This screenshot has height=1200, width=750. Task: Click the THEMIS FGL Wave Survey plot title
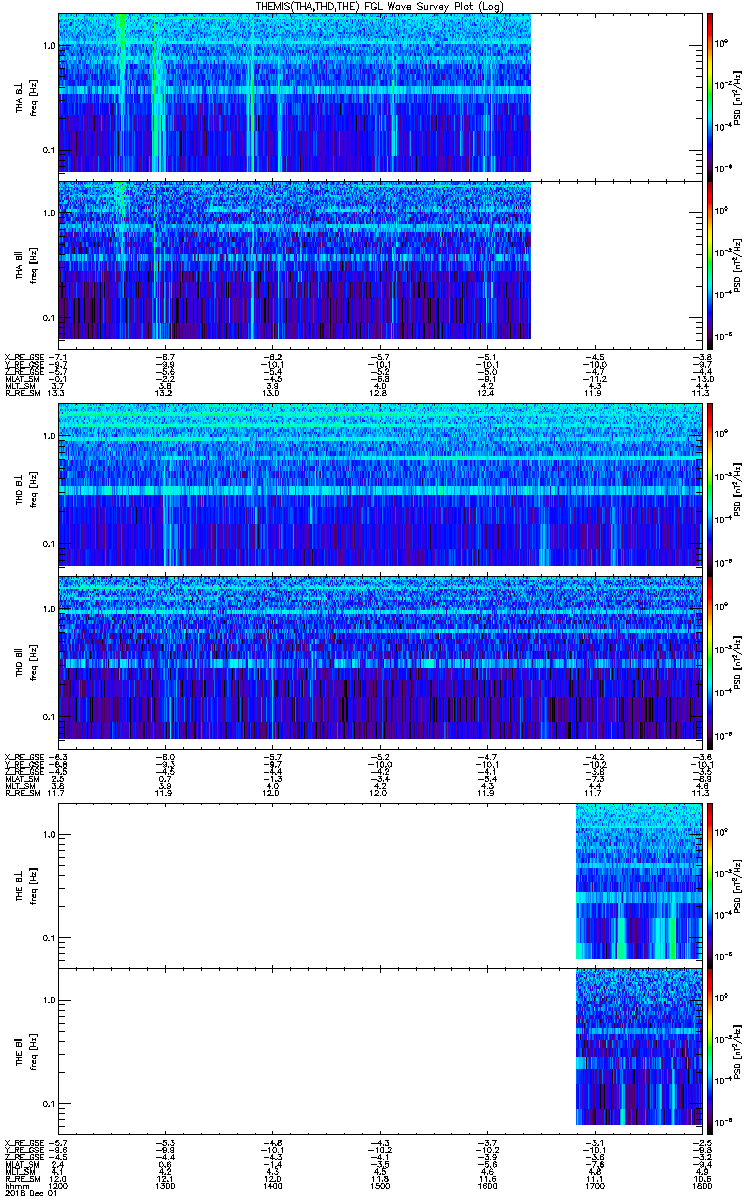point(381,7)
